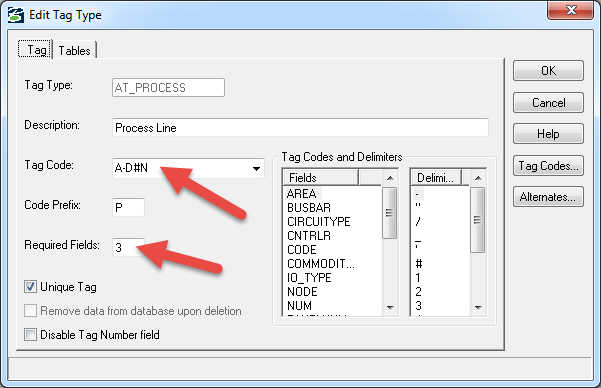Open the Tag Code dropdown
This screenshot has width=601, height=388.
pyautogui.click(x=256, y=168)
